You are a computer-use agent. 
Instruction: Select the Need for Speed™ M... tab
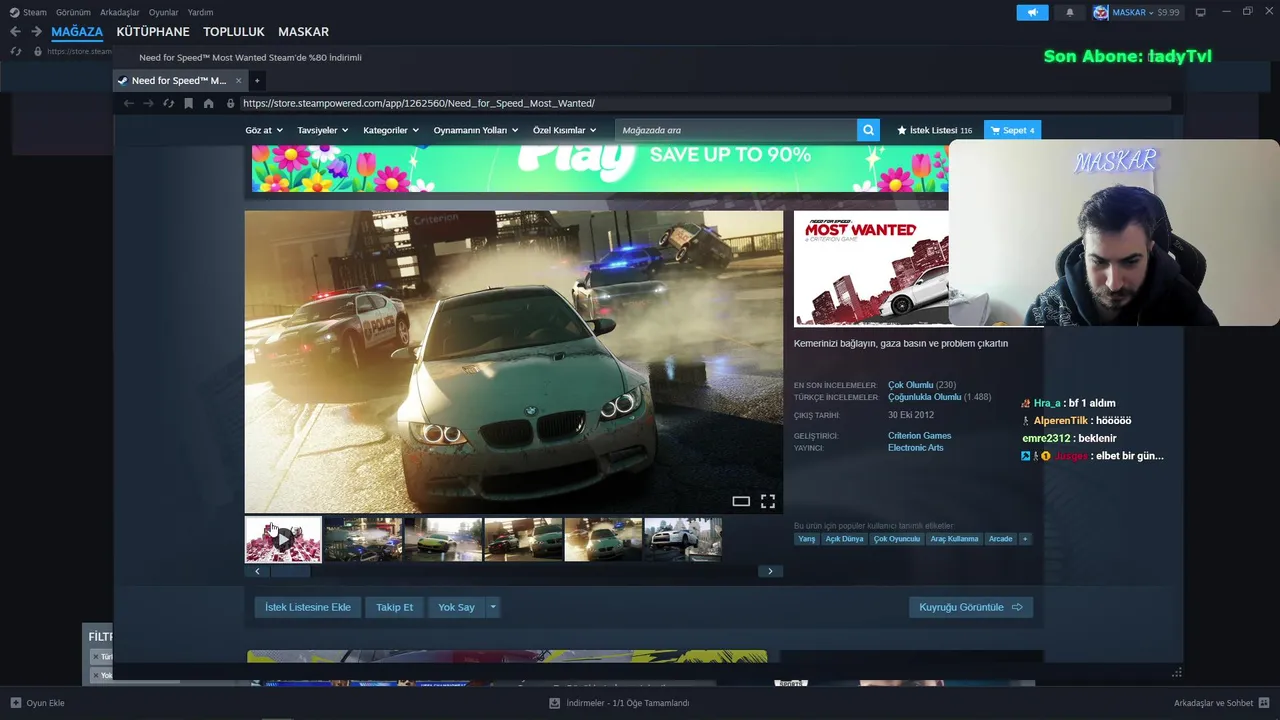click(178, 80)
